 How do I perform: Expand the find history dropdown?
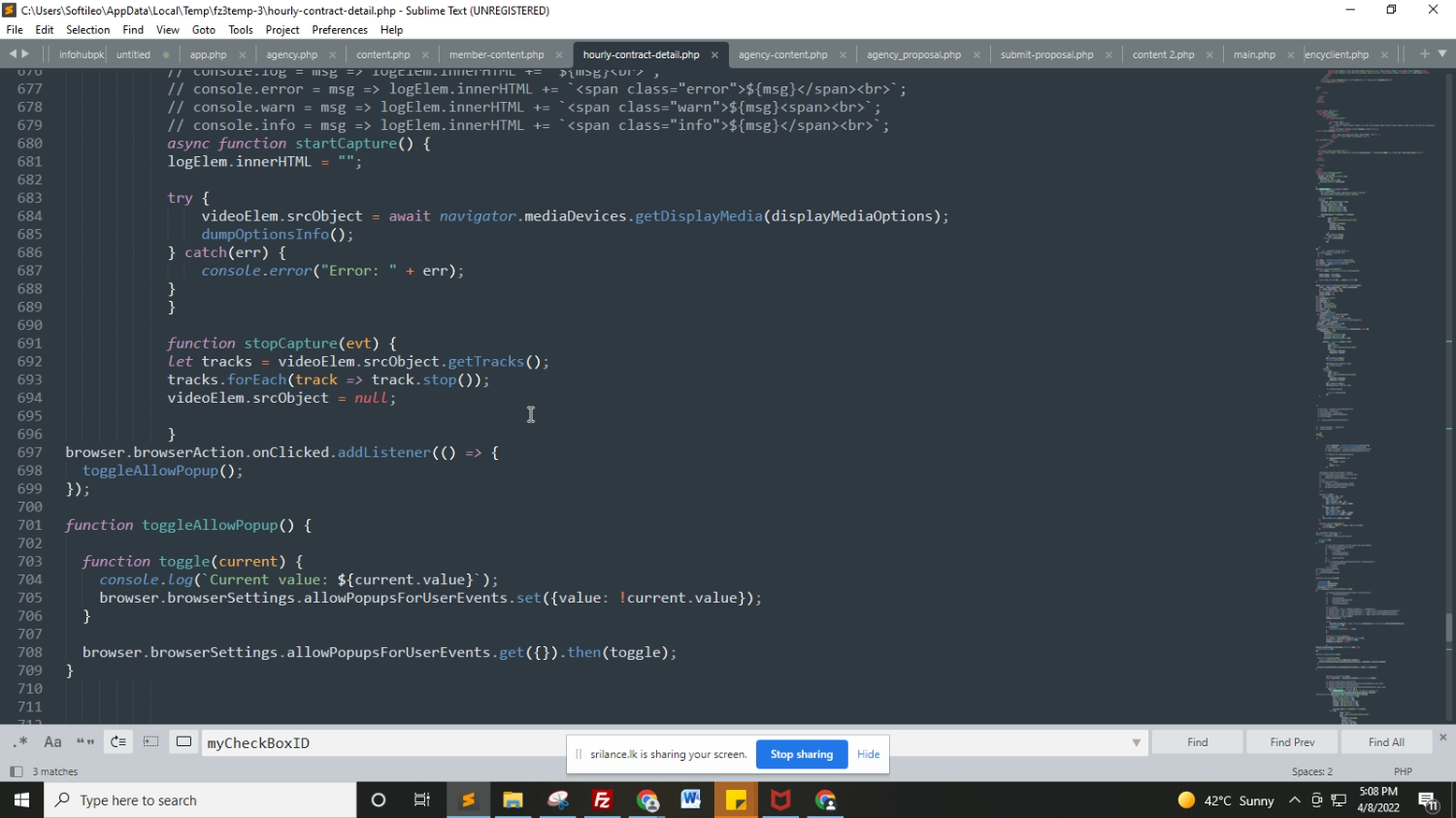coord(1136,743)
